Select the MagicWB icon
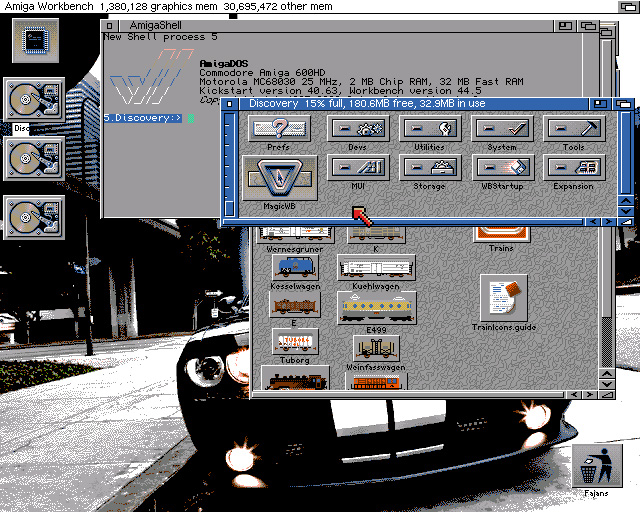The width and height of the screenshot is (640, 512). (280, 178)
